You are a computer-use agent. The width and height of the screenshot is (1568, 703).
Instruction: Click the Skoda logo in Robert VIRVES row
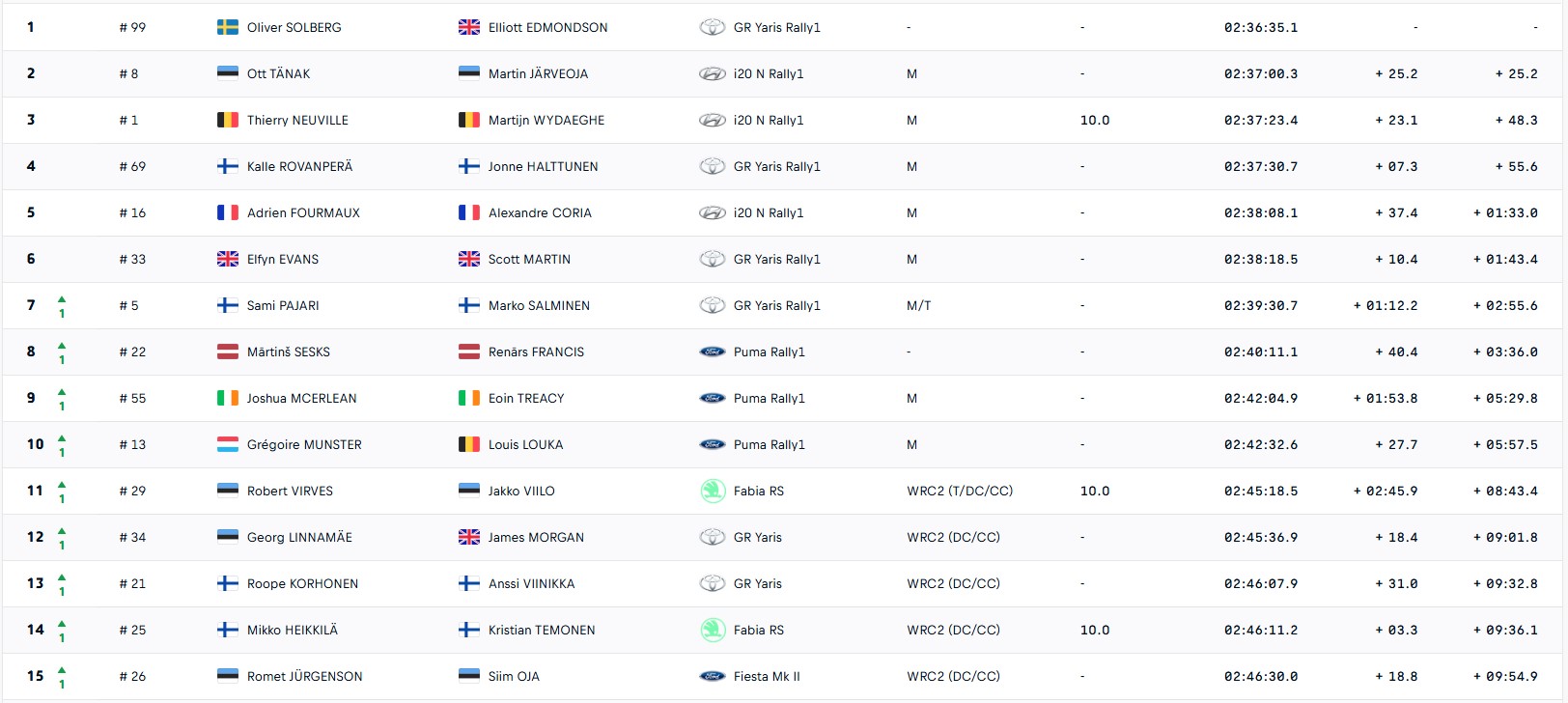click(713, 491)
